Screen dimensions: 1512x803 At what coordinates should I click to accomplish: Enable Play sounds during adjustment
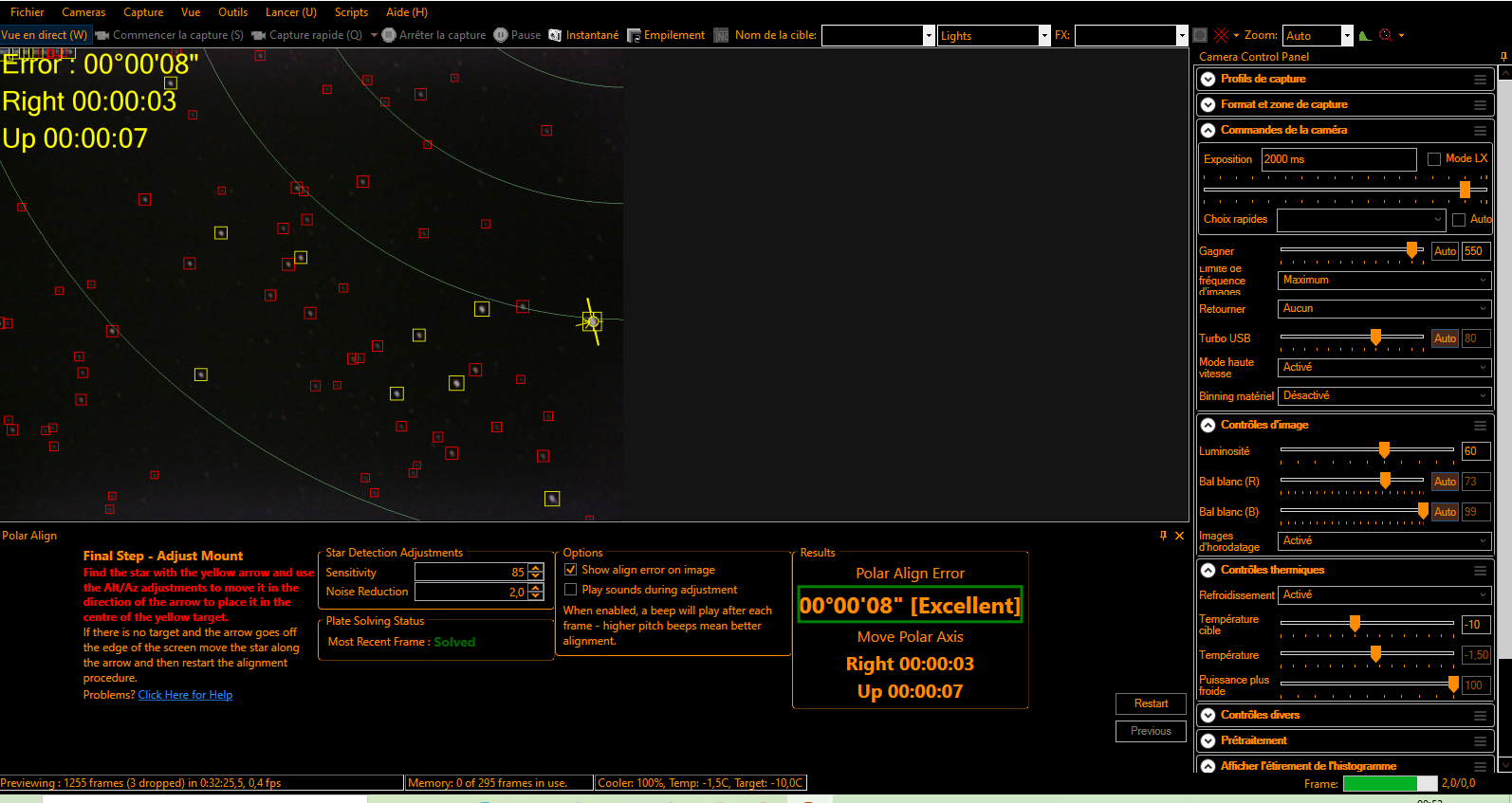(x=571, y=590)
